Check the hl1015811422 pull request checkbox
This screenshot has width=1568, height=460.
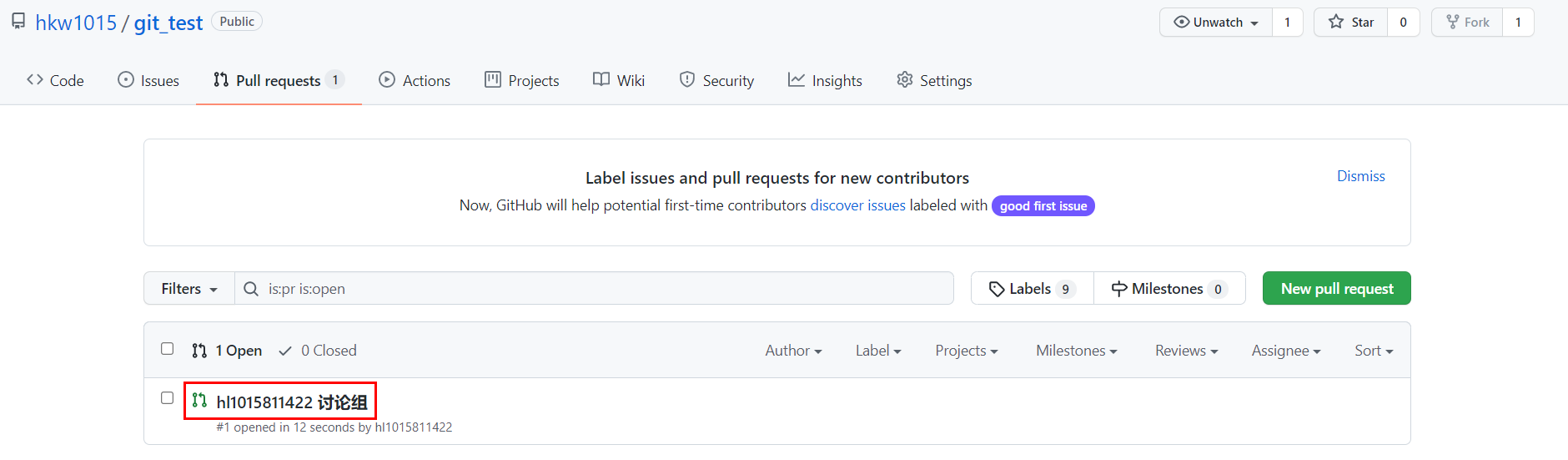coord(168,398)
